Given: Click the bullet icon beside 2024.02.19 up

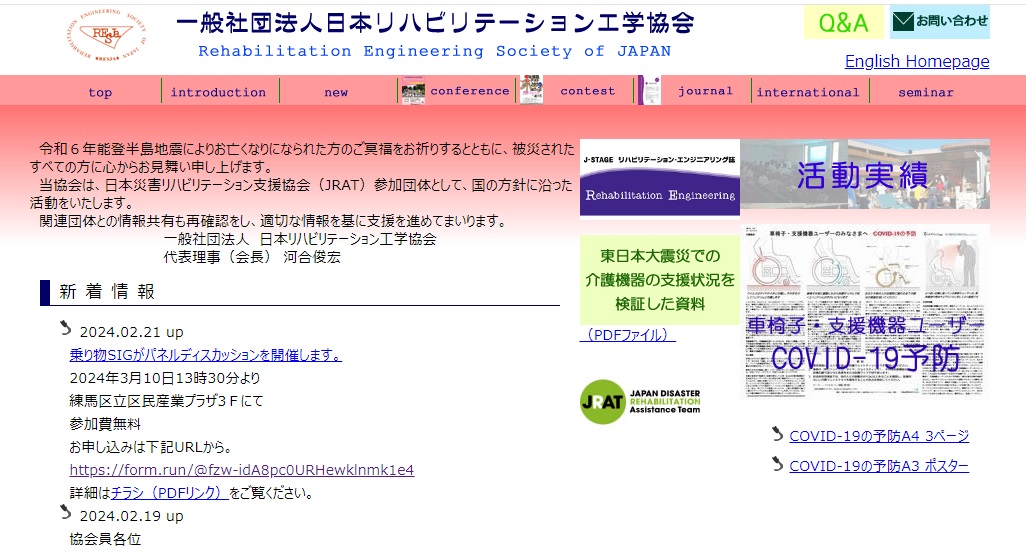Looking at the screenshot, I should 65,511.
